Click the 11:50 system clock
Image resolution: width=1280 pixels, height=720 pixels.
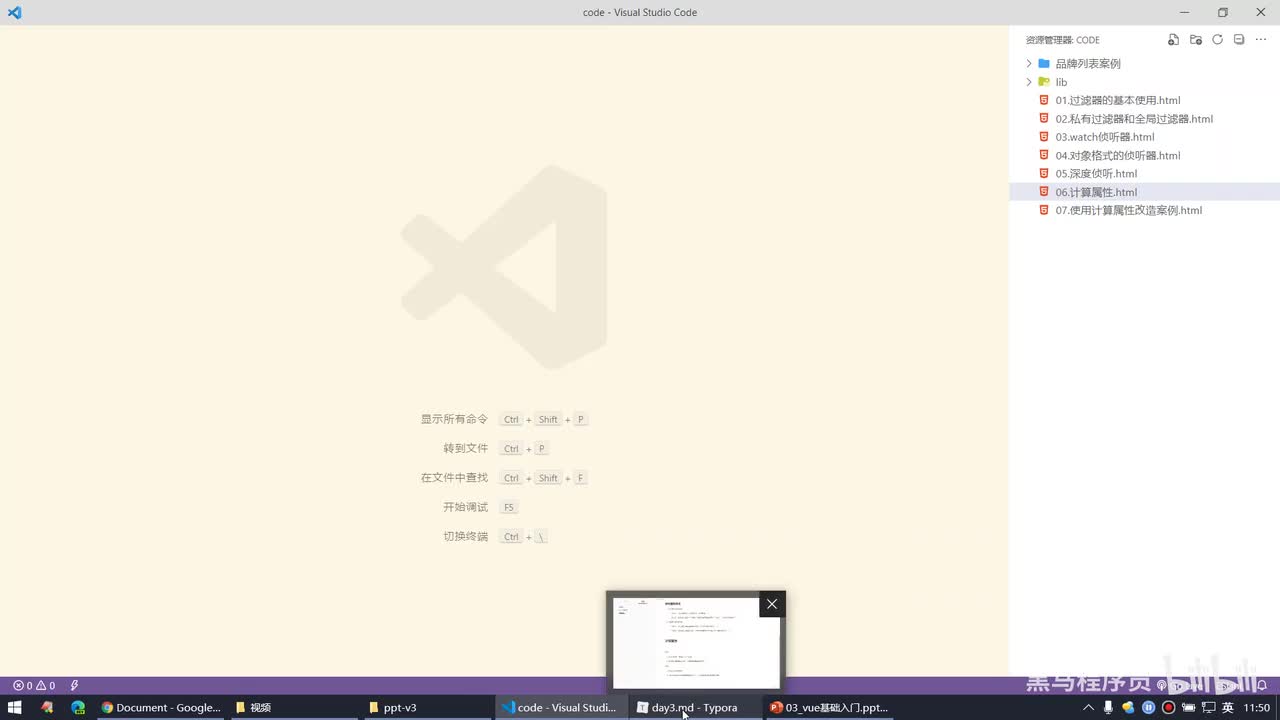click(1257, 707)
